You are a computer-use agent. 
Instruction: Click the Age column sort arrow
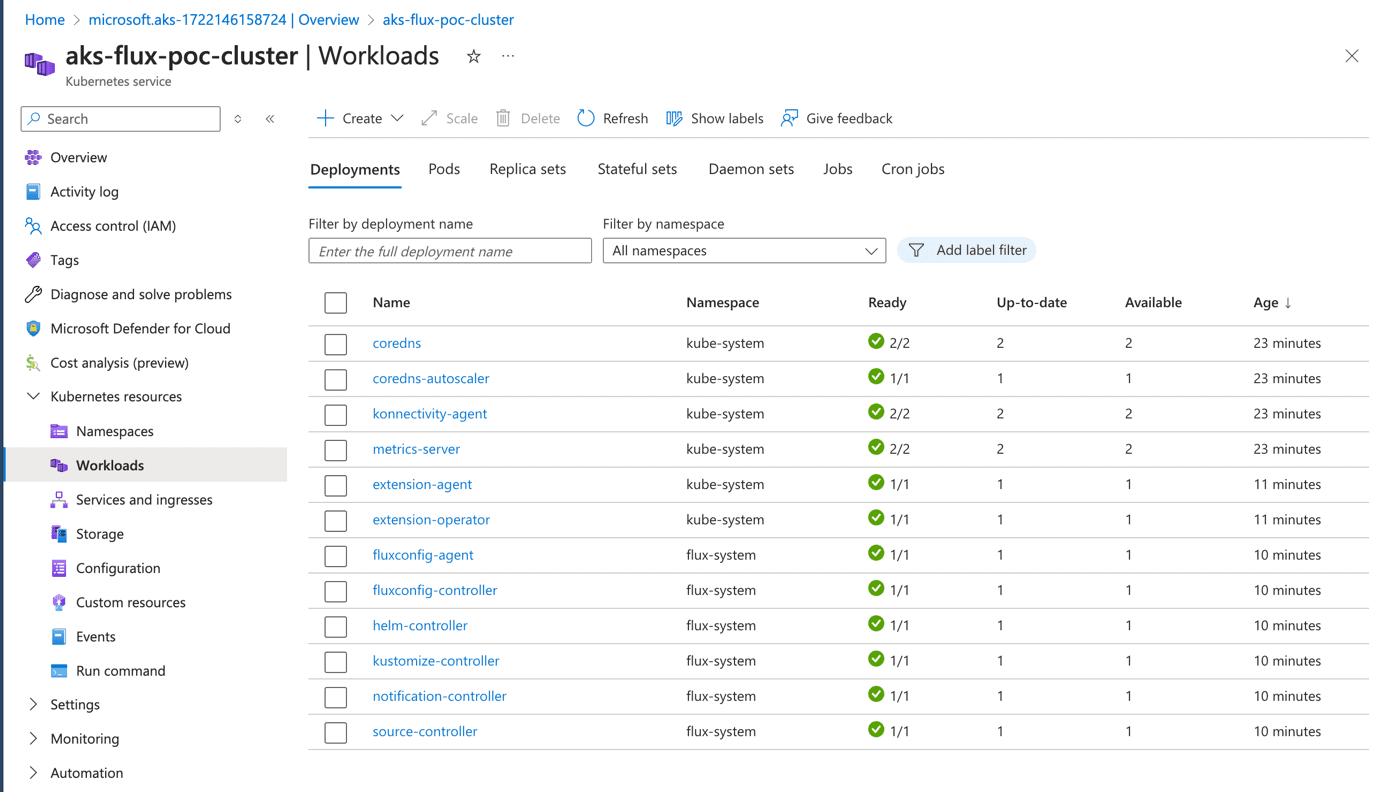coord(1288,303)
